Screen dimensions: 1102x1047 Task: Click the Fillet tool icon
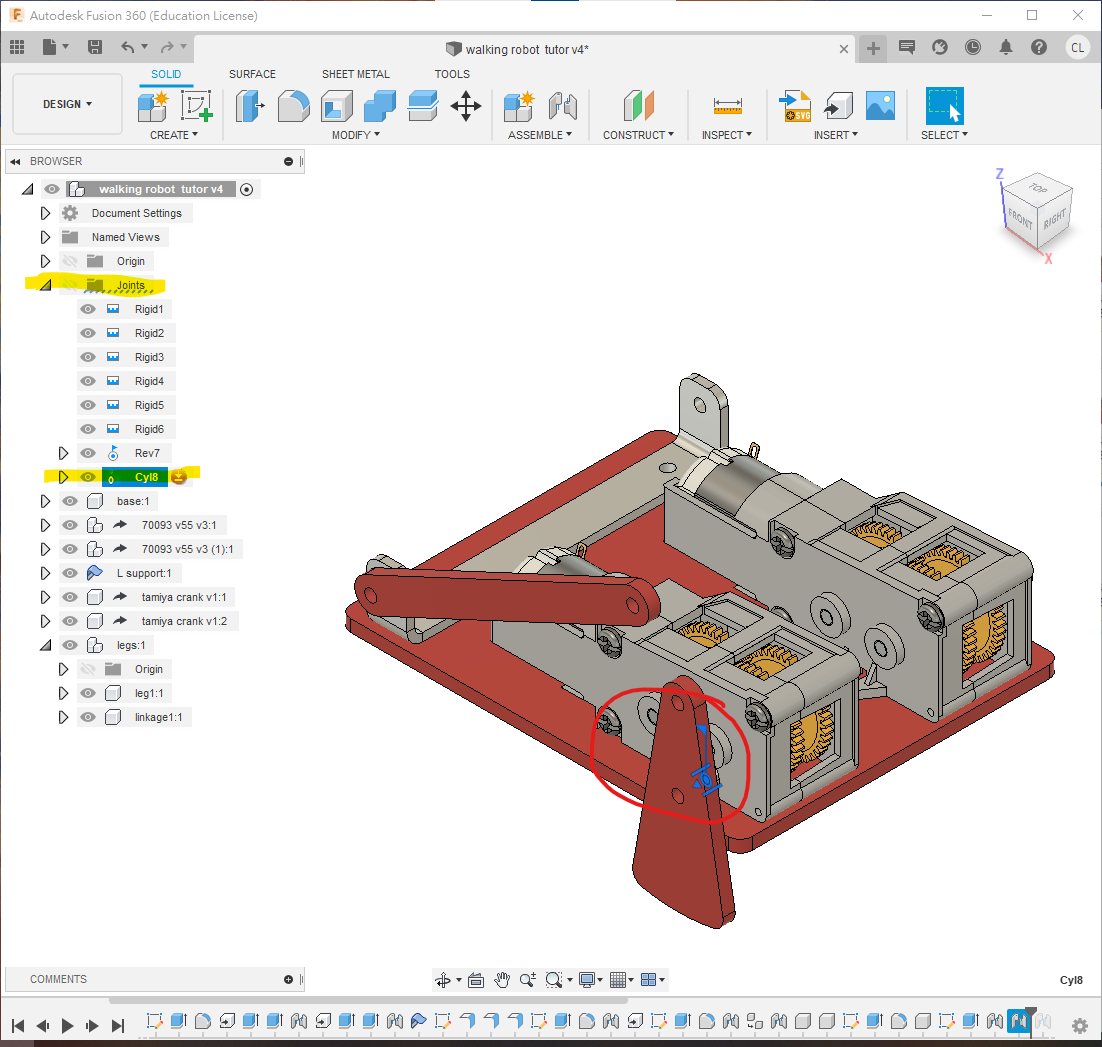point(293,105)
